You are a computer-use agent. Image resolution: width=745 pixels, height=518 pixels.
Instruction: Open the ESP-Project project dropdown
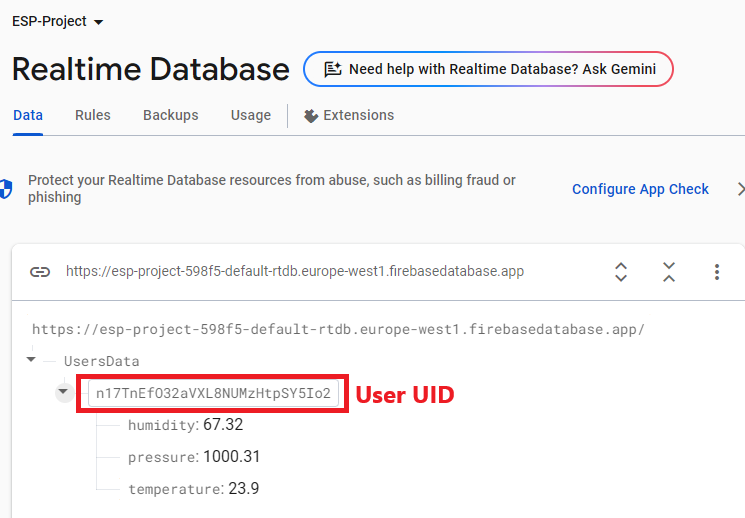(57, 21)
